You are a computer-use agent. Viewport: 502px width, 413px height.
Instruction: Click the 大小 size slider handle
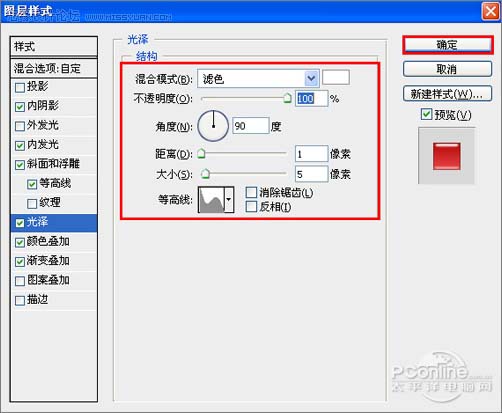(205, 174)
